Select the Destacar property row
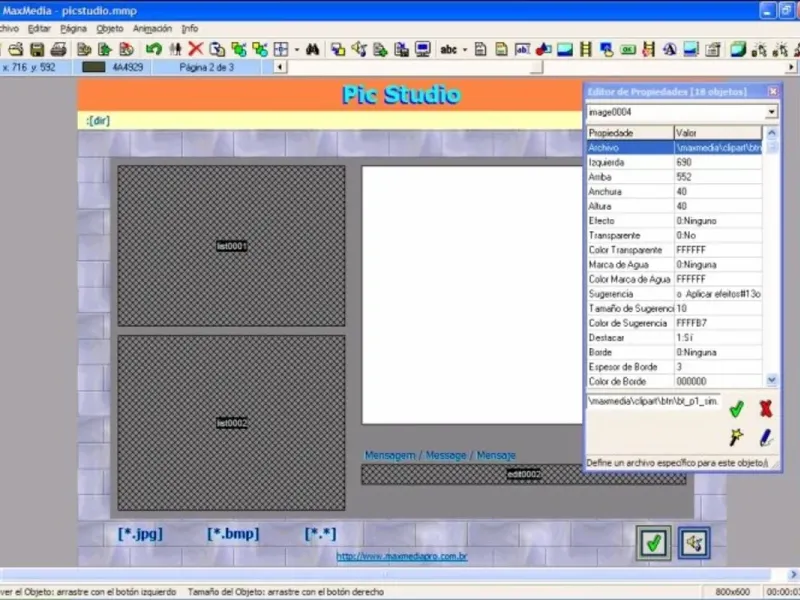 (x=674, y=338)
